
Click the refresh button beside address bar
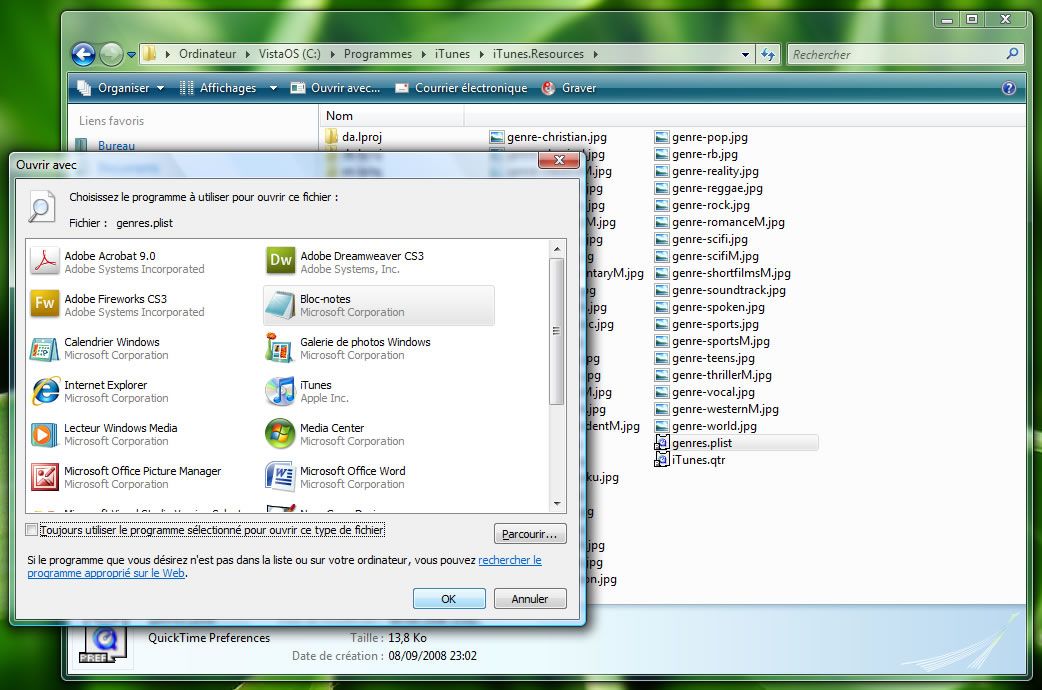(768, 55)
